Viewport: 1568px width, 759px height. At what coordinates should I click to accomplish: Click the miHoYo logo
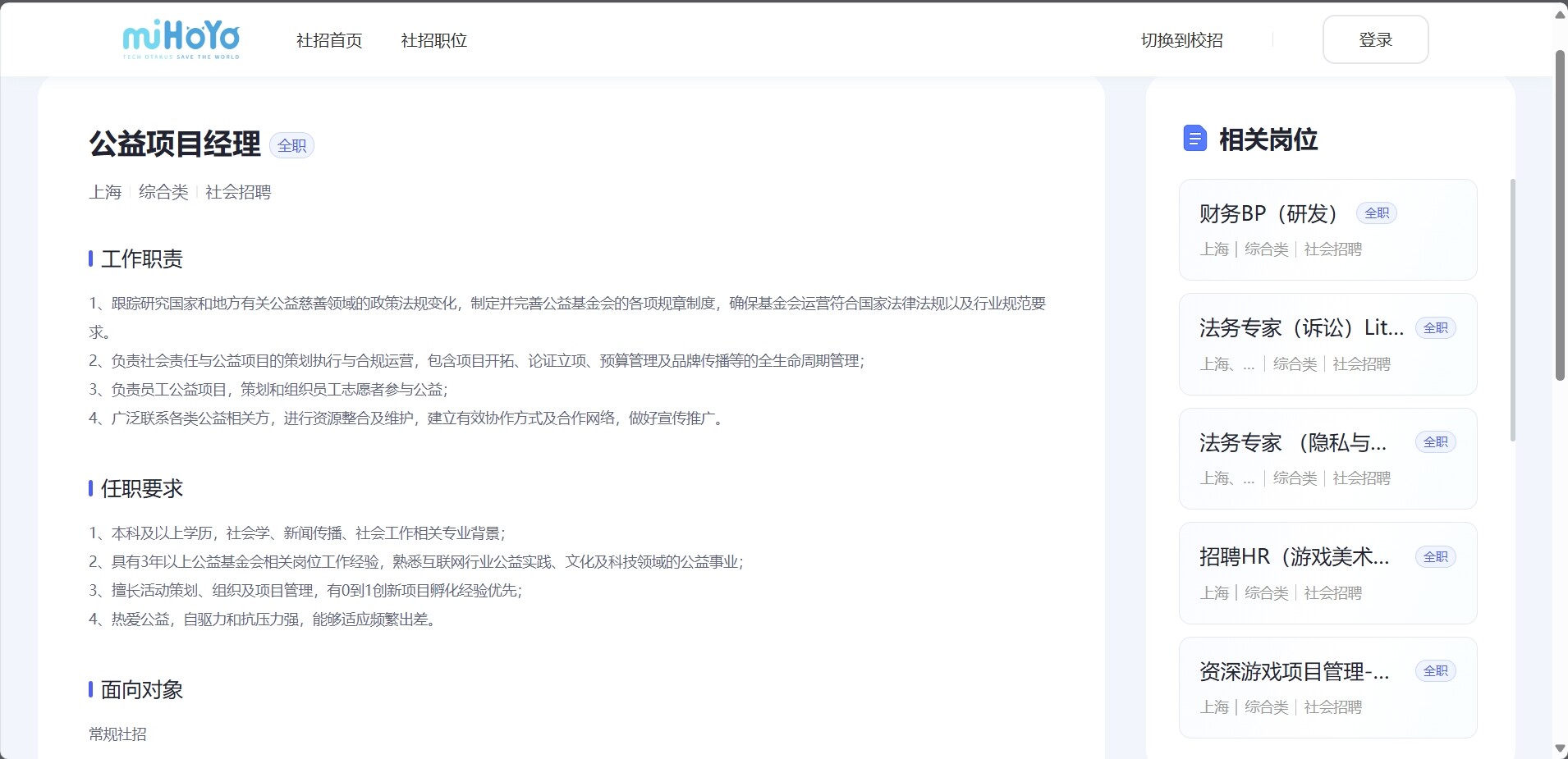[x=181, y=39]
